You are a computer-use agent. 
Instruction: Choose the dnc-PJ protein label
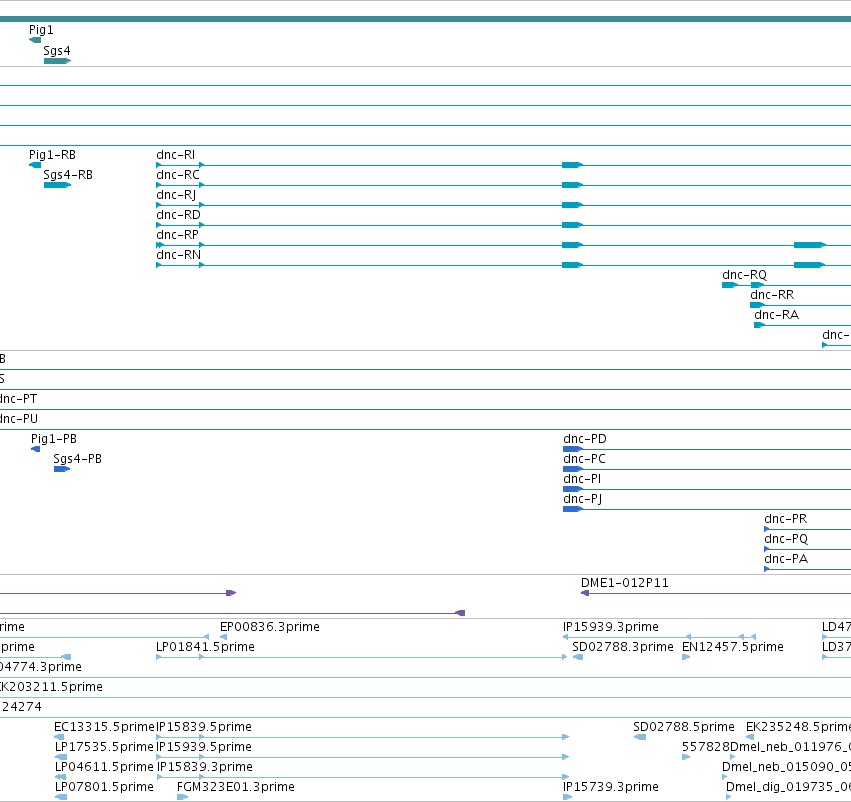tap(583, 499)
